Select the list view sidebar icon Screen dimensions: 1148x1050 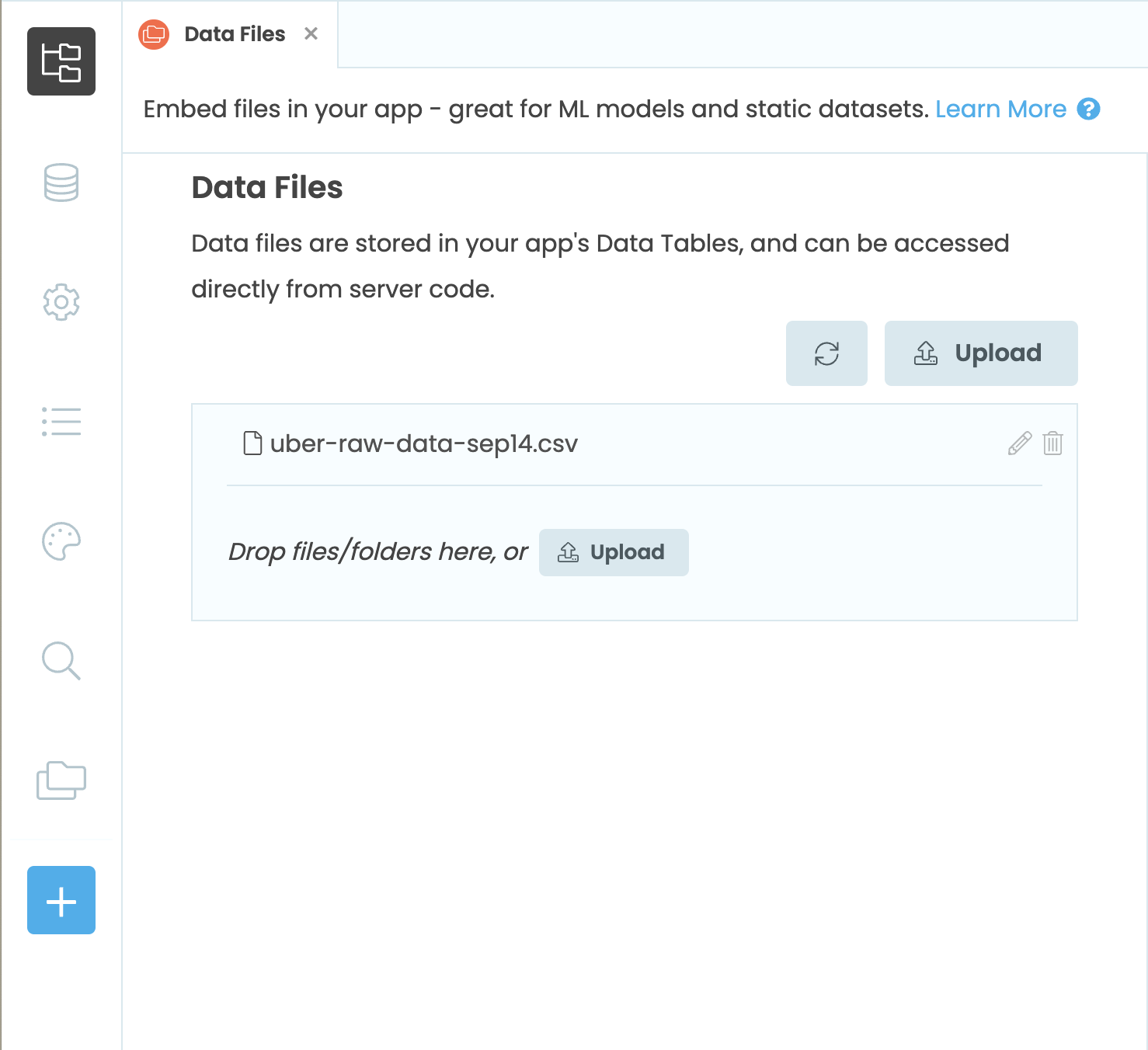click(x=61, y=422)
